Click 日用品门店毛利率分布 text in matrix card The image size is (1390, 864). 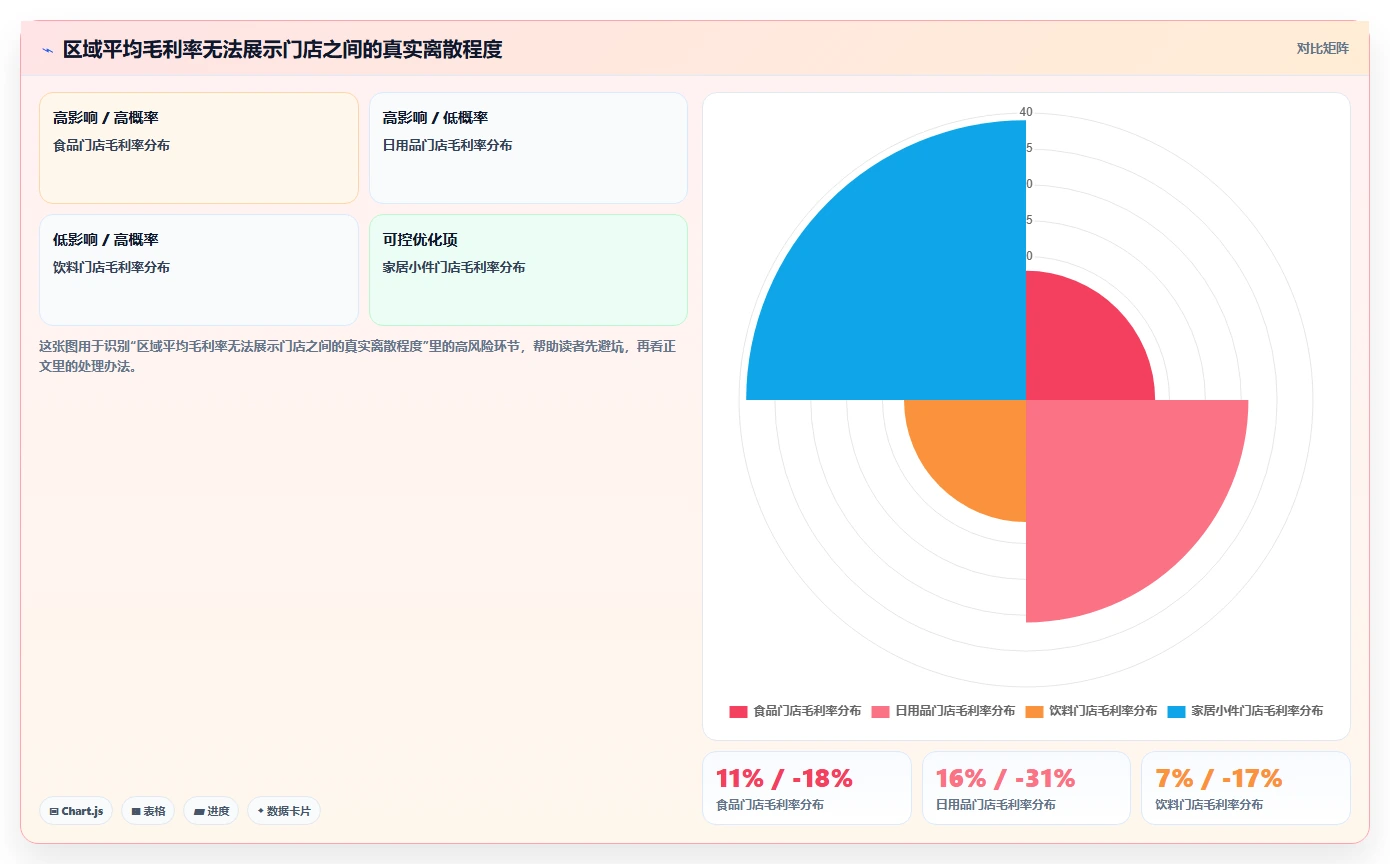447,145
